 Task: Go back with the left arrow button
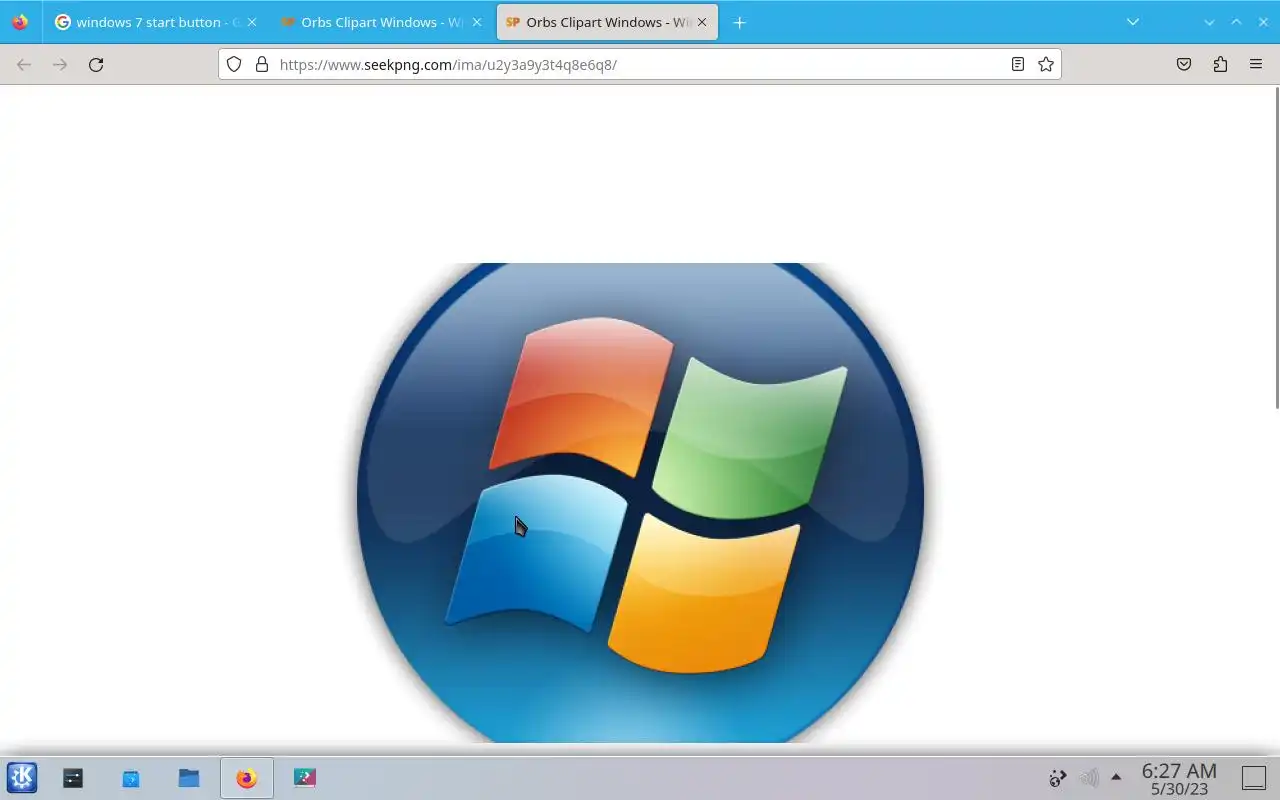[x=24, y=64]
